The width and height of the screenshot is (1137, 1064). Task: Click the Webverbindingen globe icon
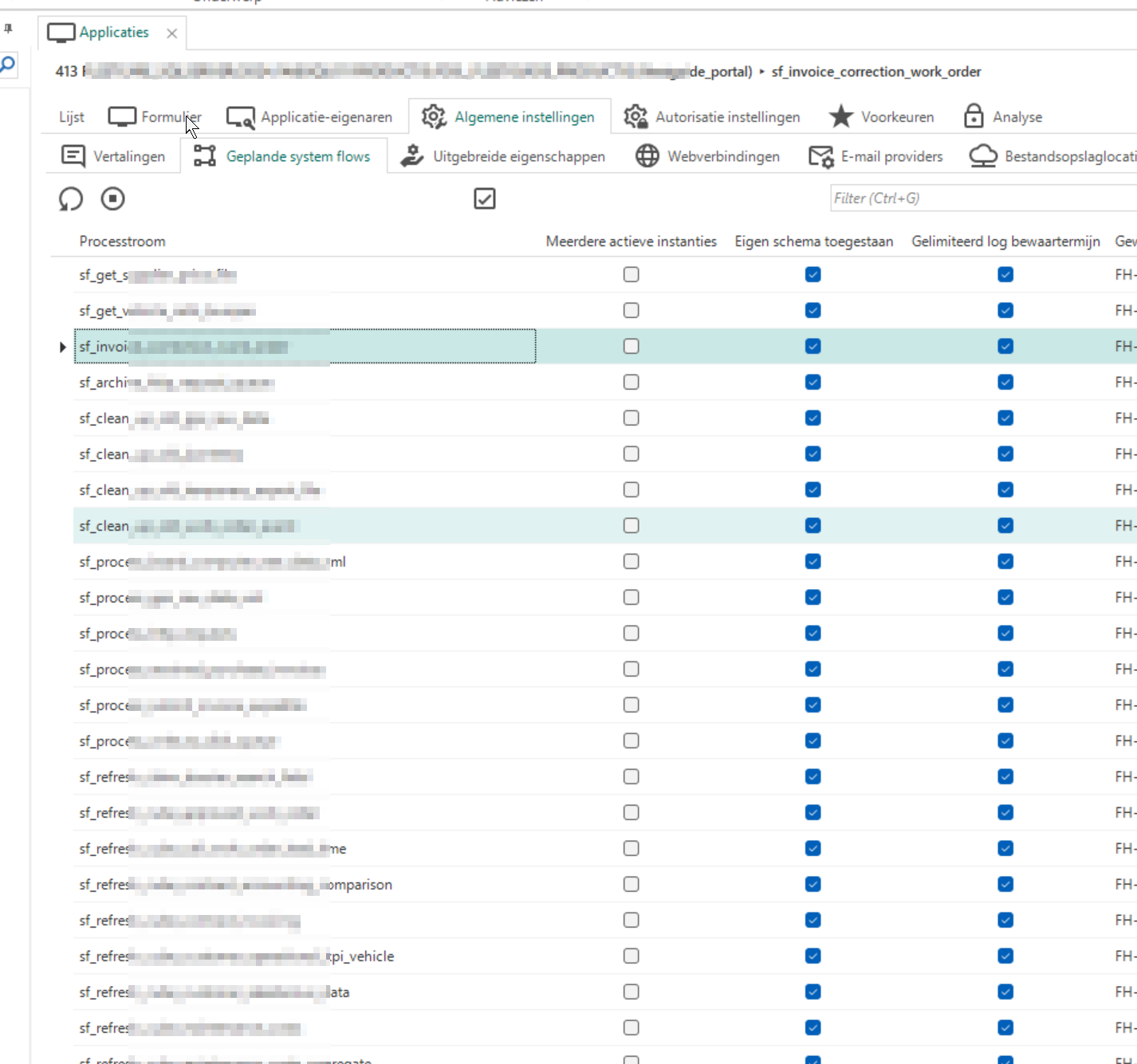click(647, 156)
